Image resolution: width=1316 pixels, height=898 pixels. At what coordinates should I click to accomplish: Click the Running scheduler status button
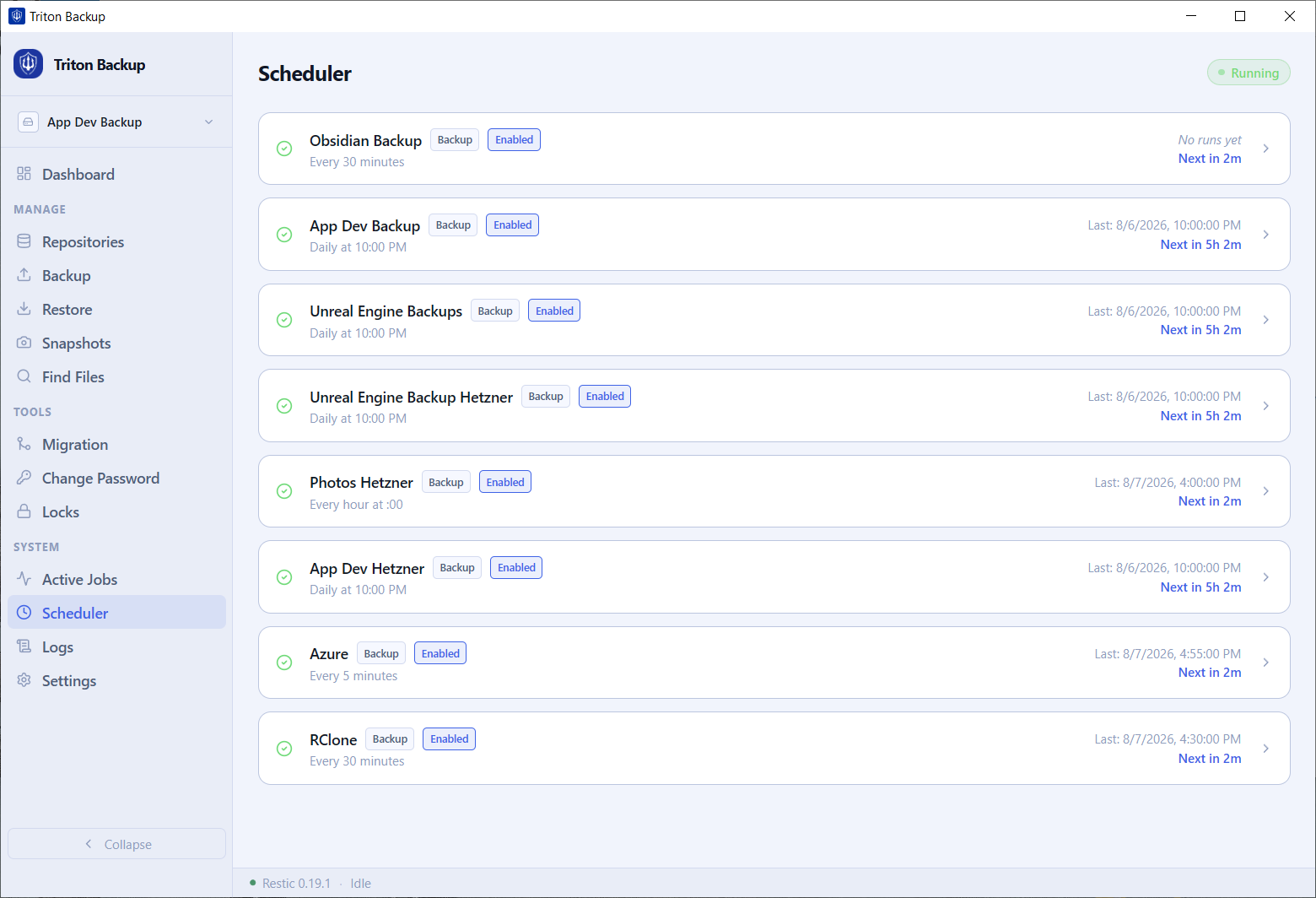[1249, 73]
